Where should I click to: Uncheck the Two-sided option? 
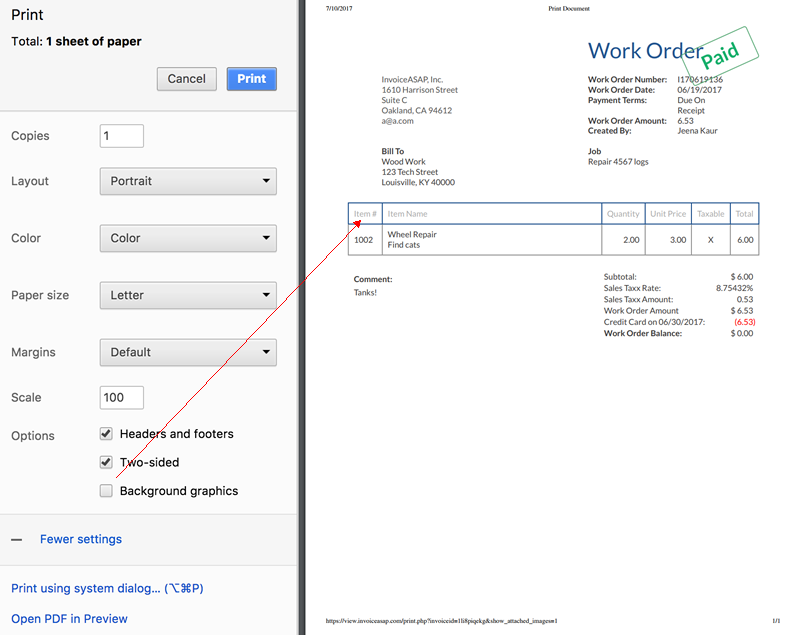[x=106, y=462]
